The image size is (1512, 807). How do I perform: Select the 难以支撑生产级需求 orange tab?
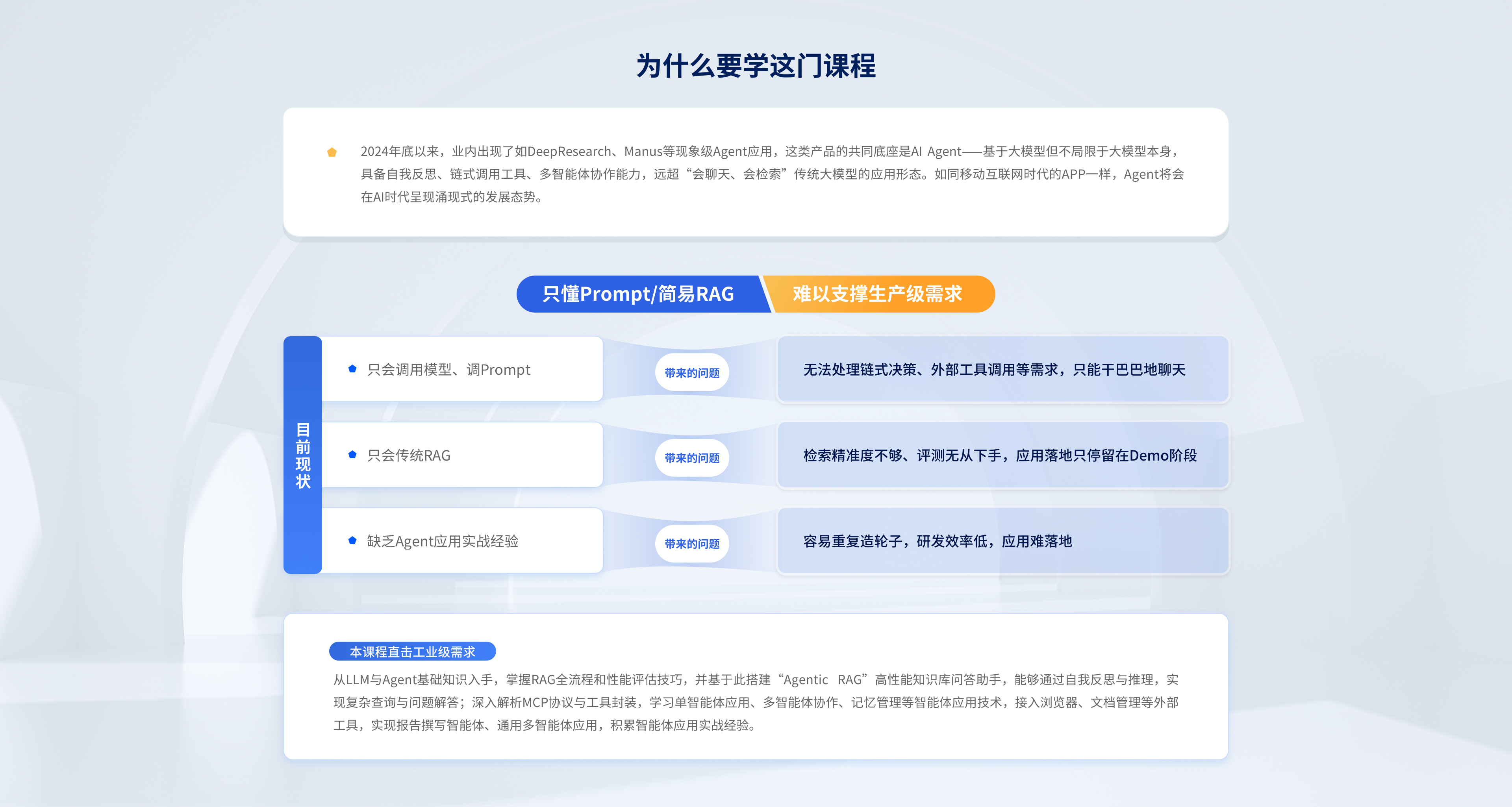pyautogui.click(x=877, y=293)
